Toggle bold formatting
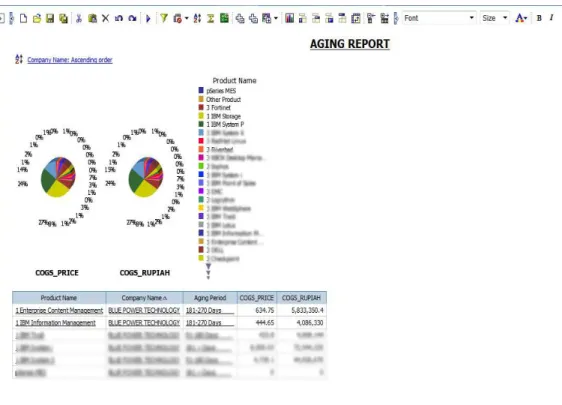562x405 pixels. [539, 18]
